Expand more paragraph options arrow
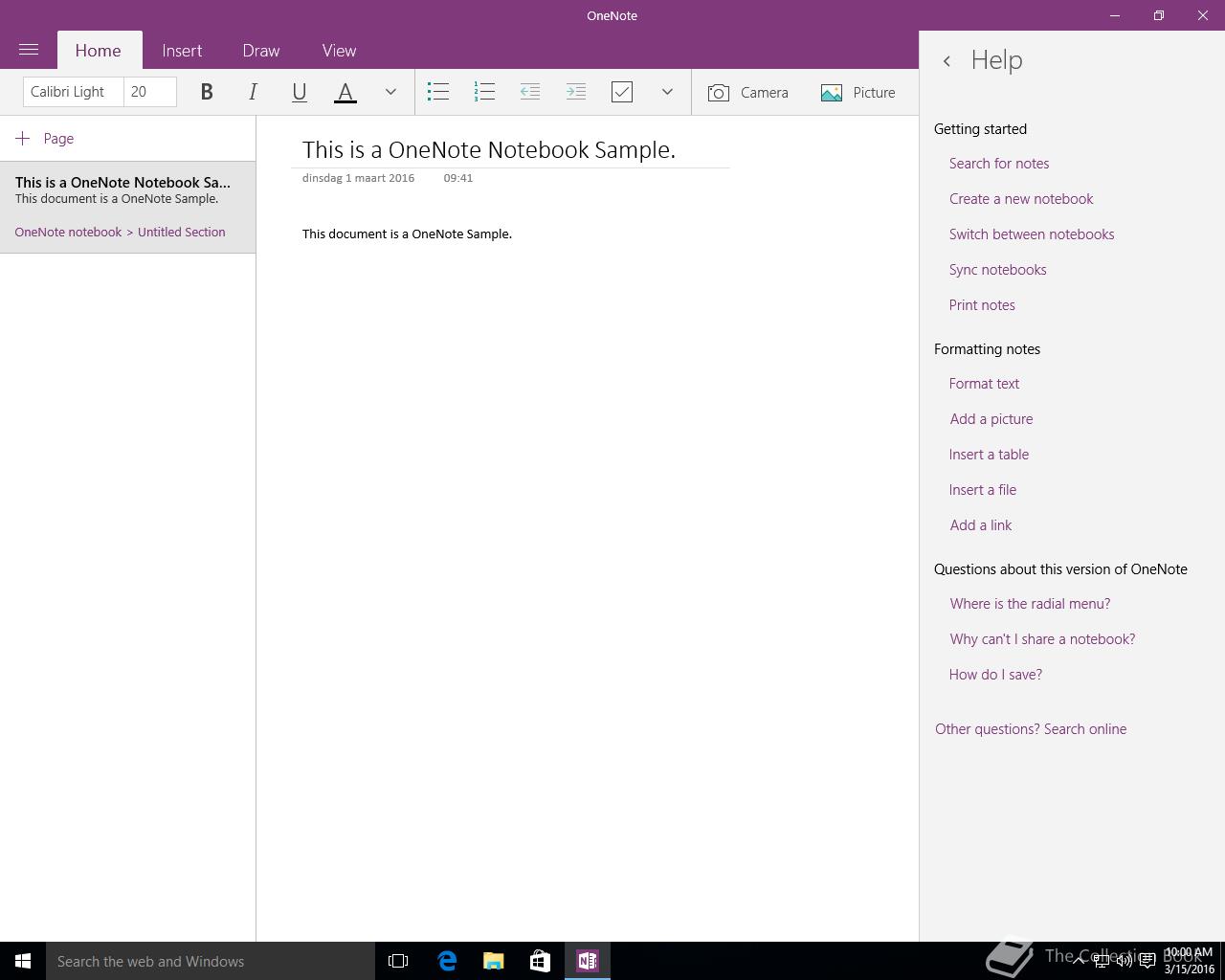The image size is (1225, 980). (667, 92)
